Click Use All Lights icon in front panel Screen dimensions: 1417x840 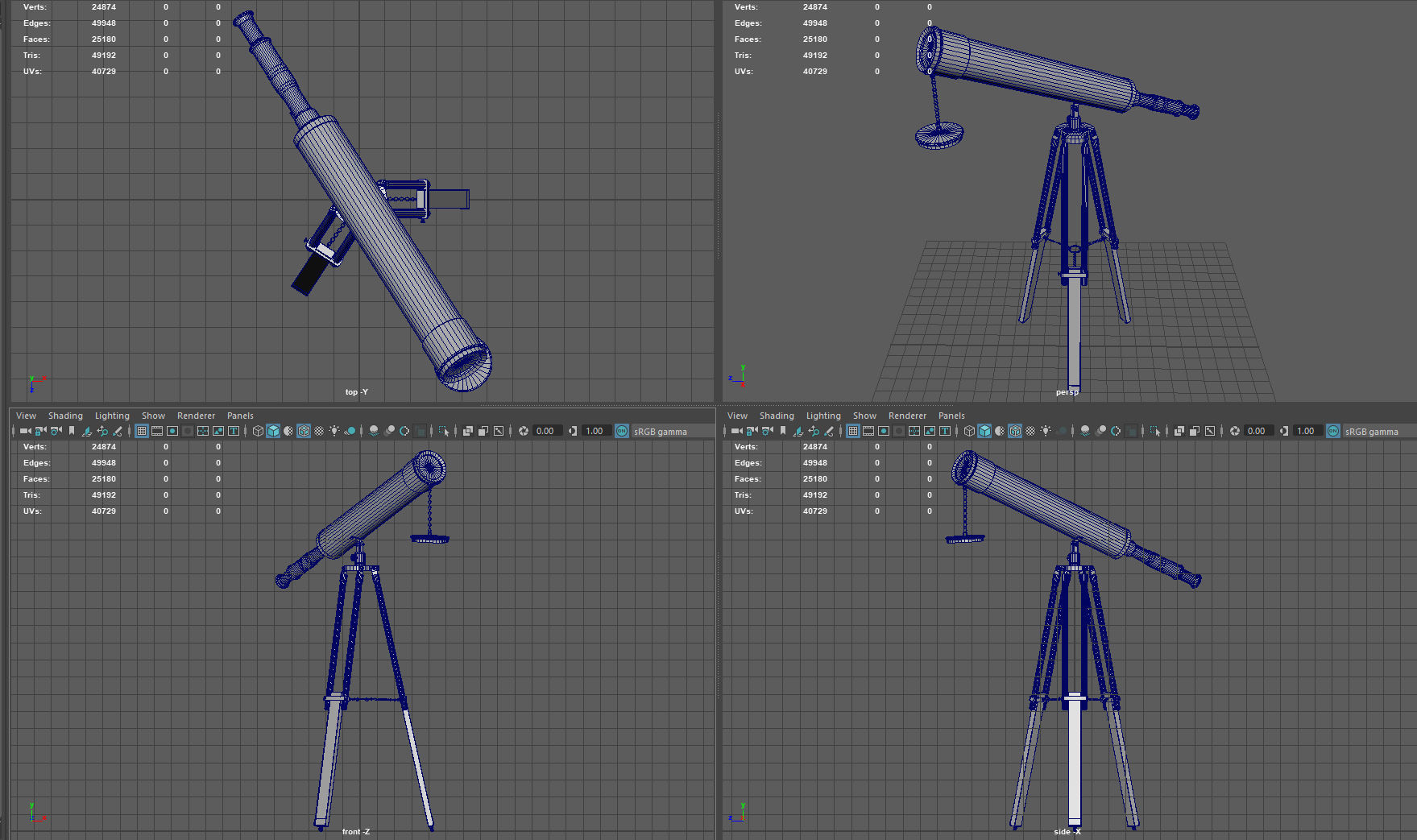[334, 431]
